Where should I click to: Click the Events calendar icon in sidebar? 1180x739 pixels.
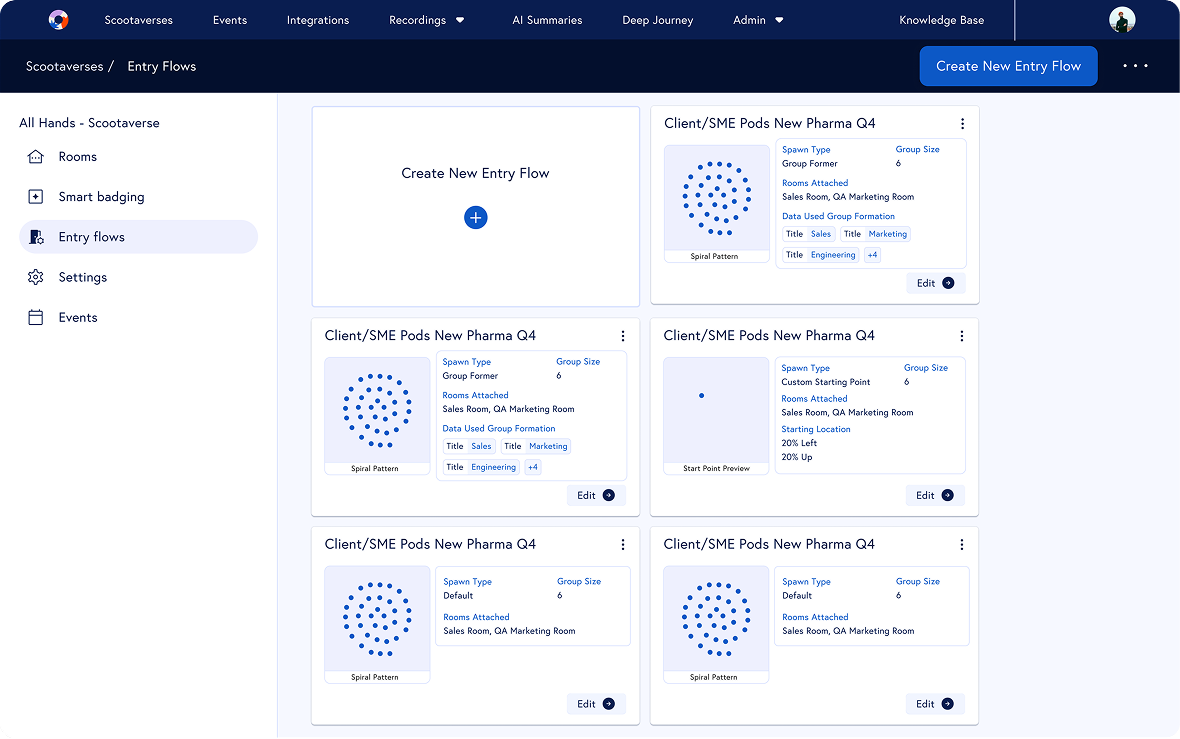pyautogui.click(x=36, y=317)
